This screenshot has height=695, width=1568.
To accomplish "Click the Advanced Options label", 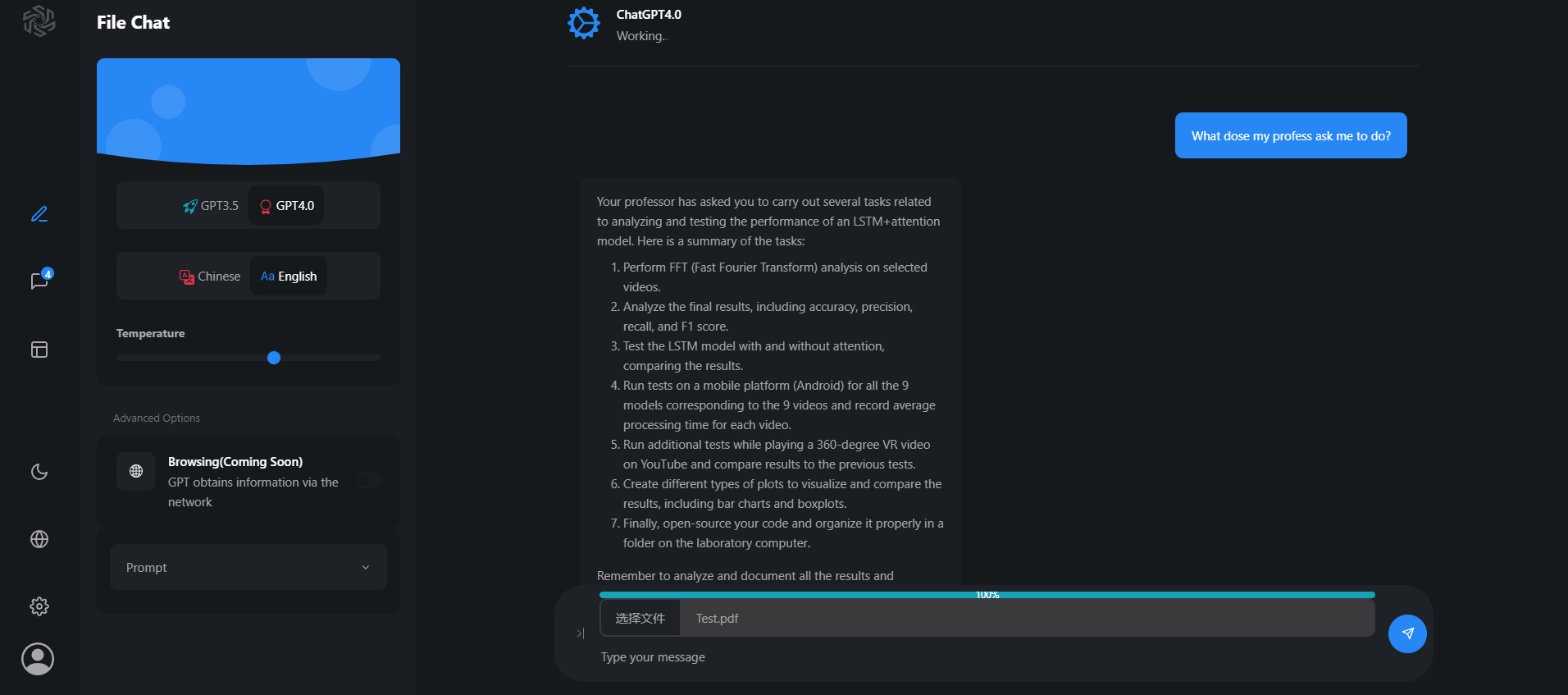I will (157, 418).
